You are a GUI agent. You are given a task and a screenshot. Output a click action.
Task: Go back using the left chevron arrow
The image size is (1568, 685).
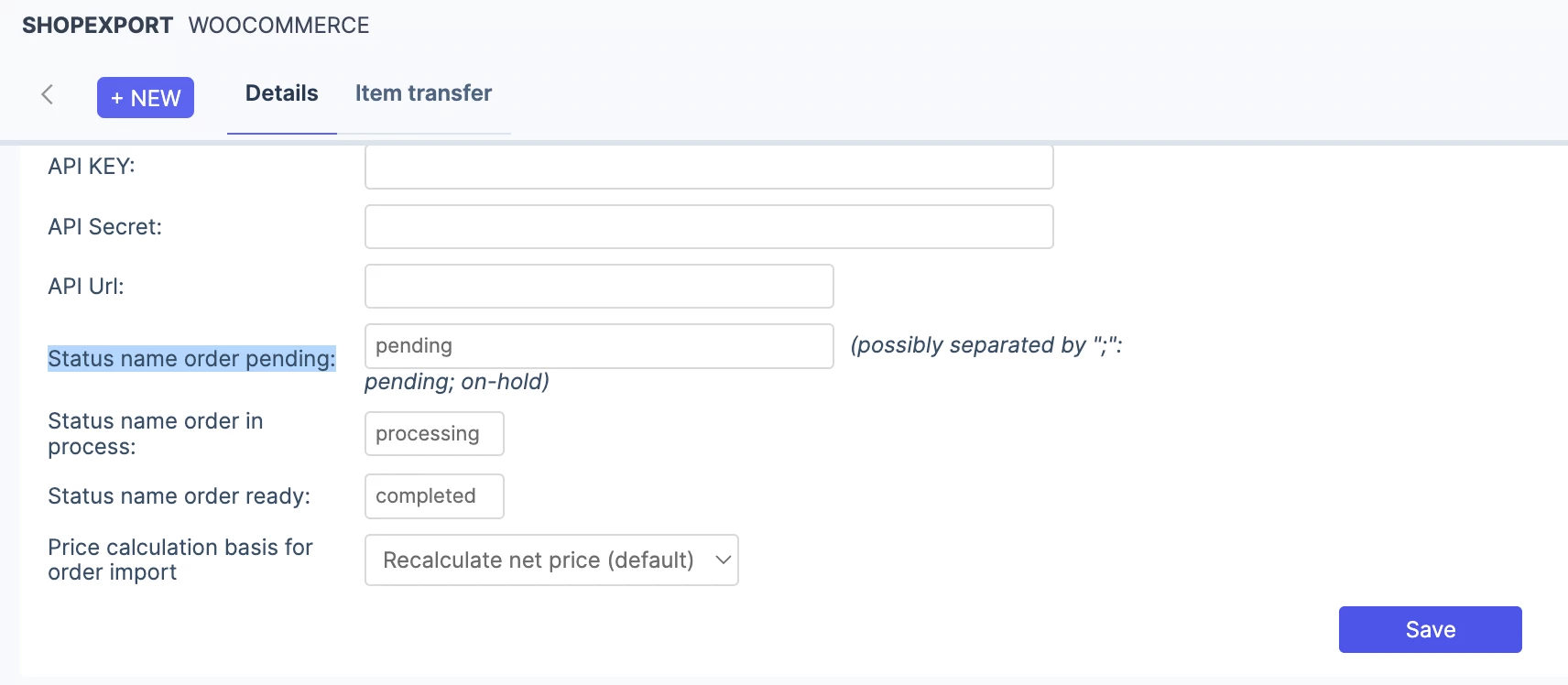tap(48, 94)
